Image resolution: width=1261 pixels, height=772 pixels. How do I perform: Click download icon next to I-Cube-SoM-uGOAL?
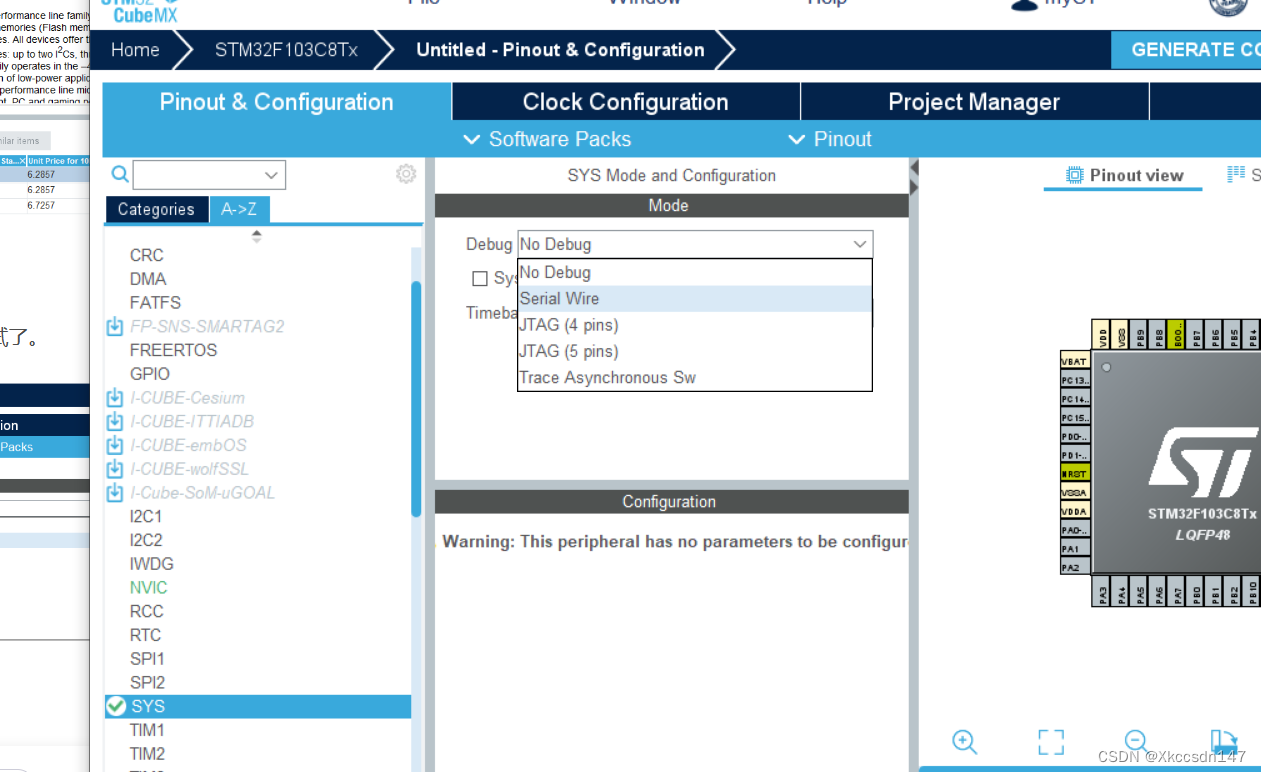115,493
